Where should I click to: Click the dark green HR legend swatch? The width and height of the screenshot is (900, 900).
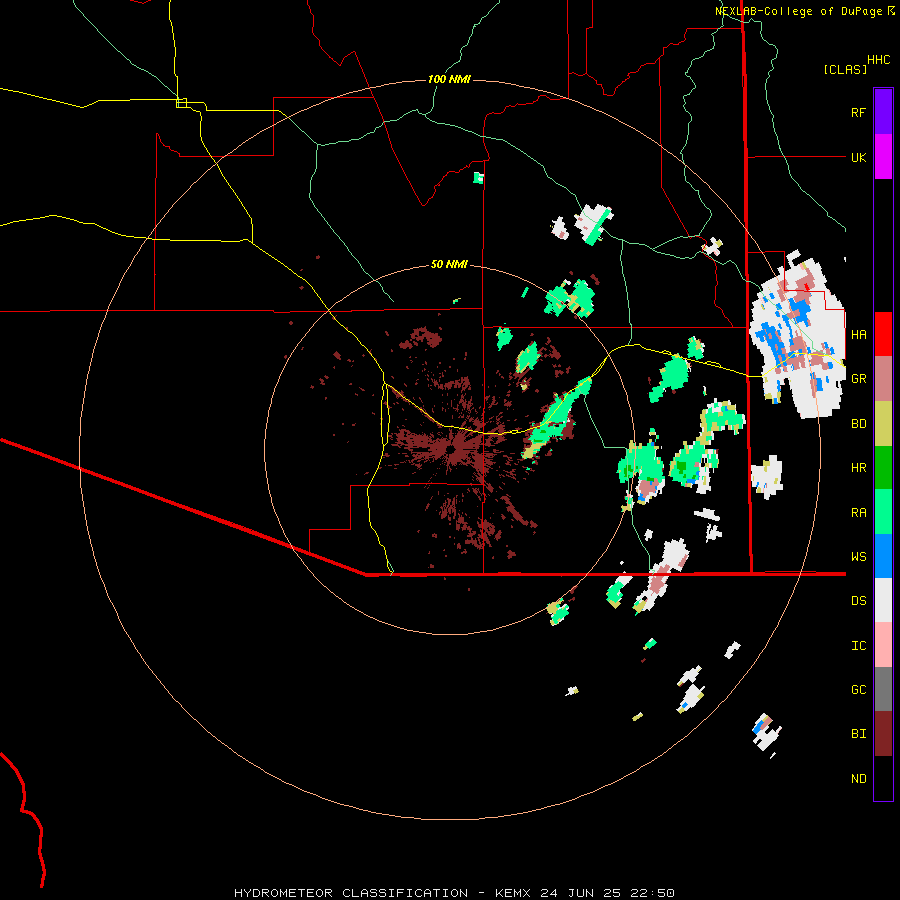(883, 468)
